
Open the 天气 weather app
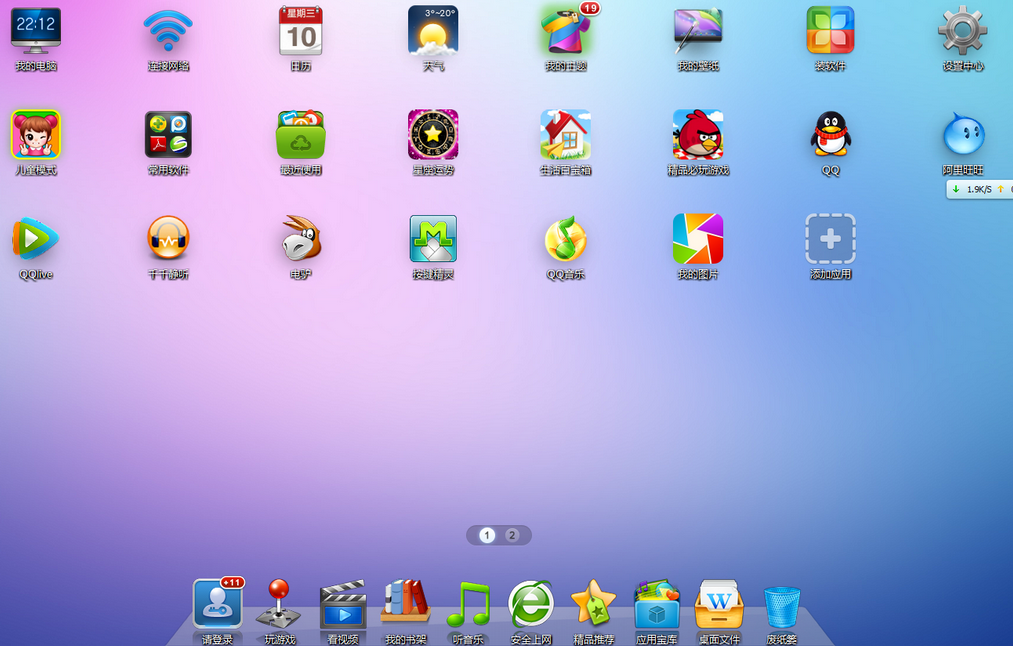[433, 30]
